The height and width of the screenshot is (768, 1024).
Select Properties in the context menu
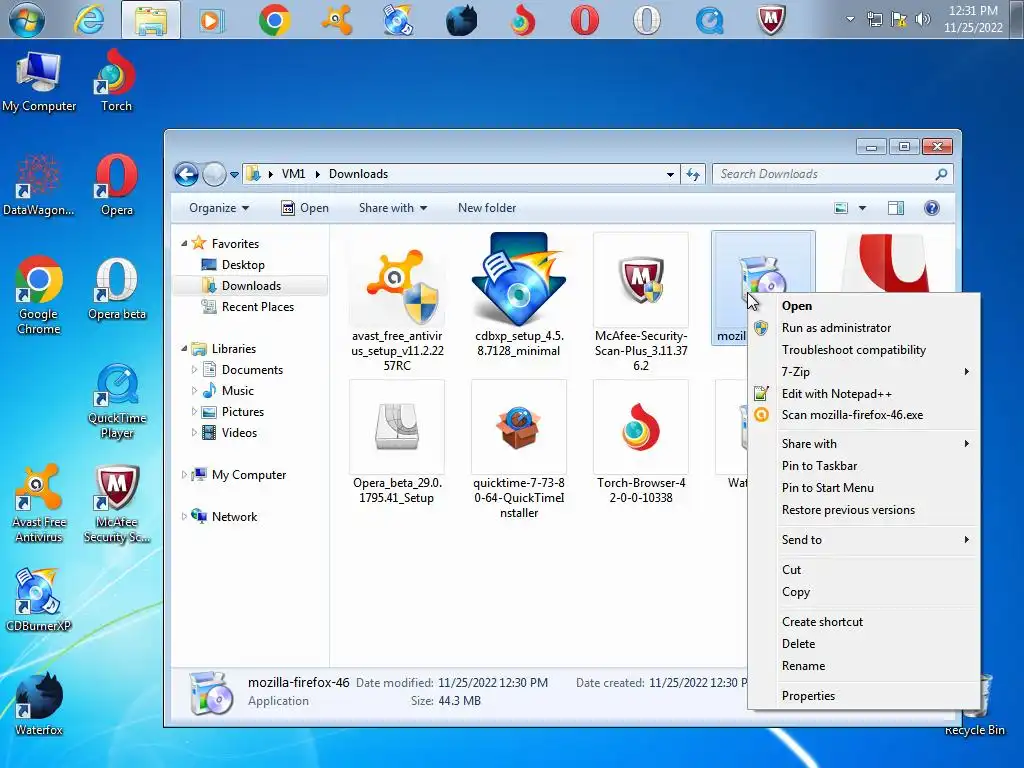[863, 696]
